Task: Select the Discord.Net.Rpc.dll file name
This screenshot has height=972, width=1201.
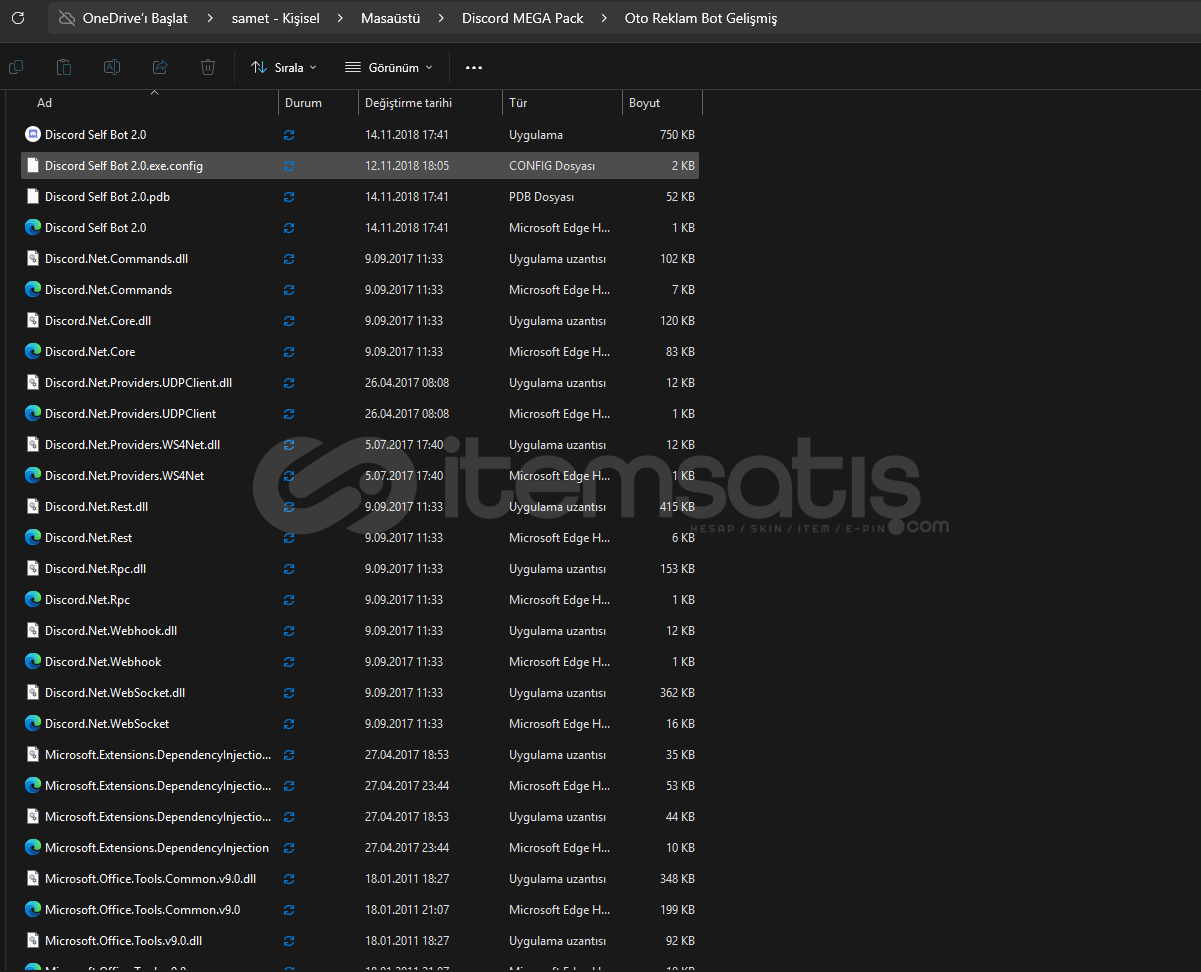Action: point(95,569)
